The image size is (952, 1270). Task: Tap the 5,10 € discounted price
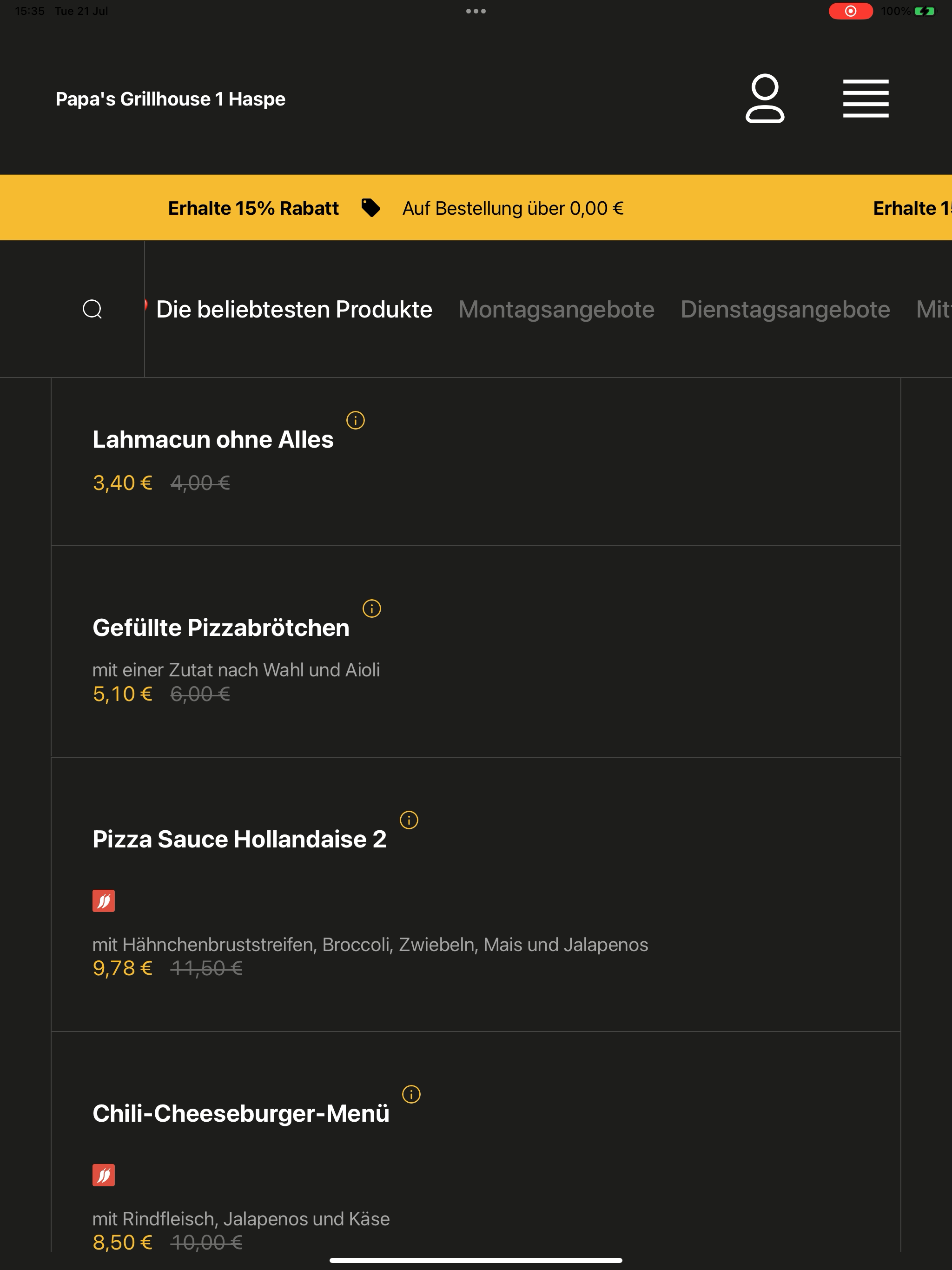point(122,694)
